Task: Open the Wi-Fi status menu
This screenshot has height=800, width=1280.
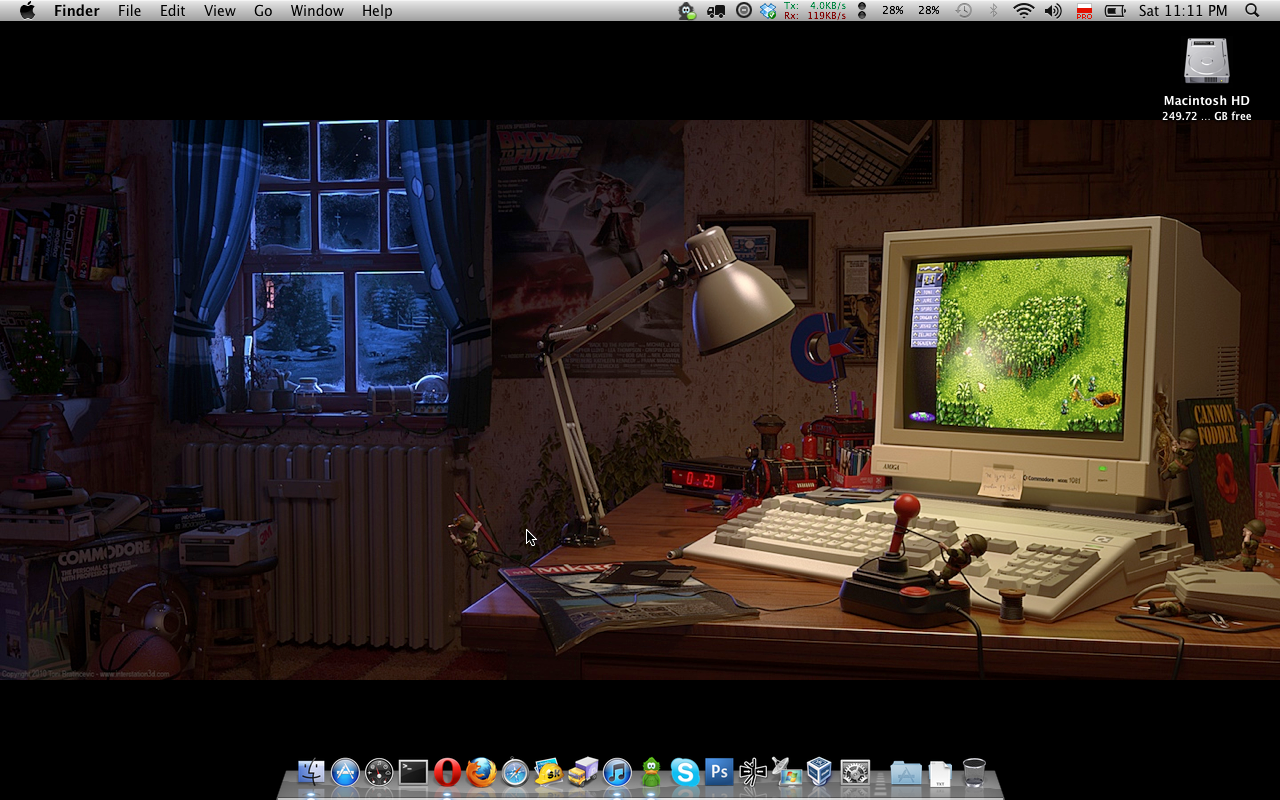Action: 1022,11
